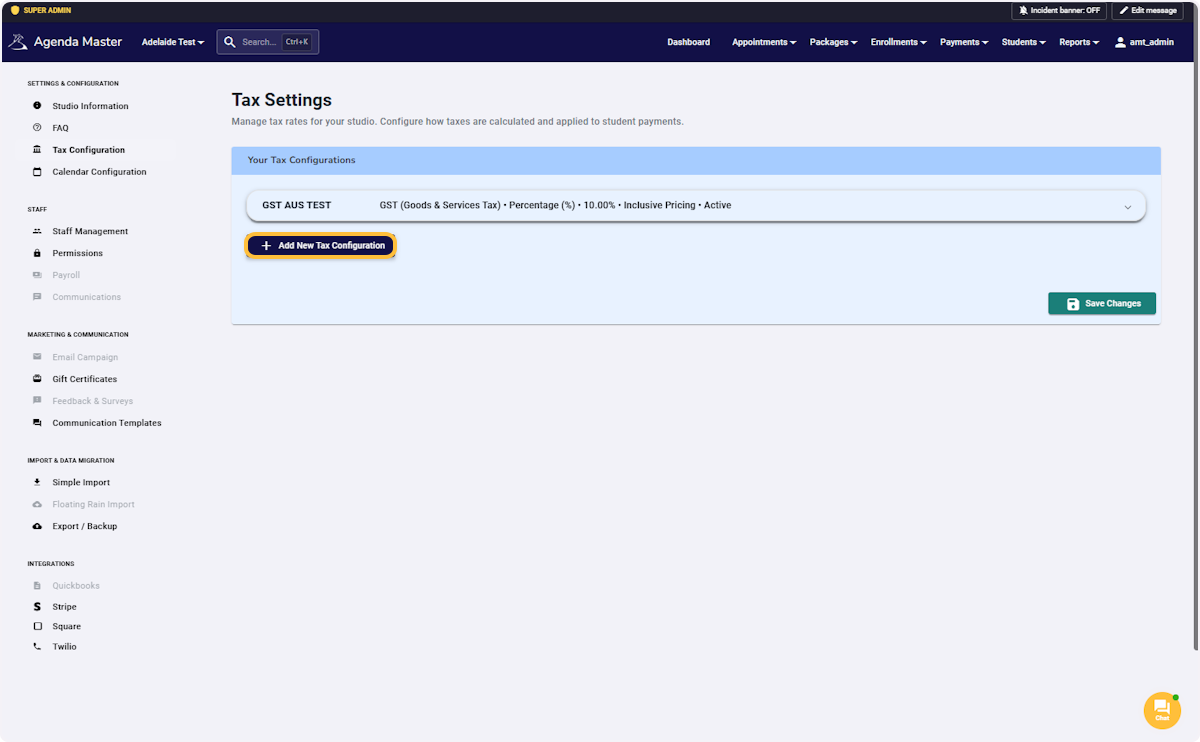Open the FAQ settings page

click(x=61, y=128)
